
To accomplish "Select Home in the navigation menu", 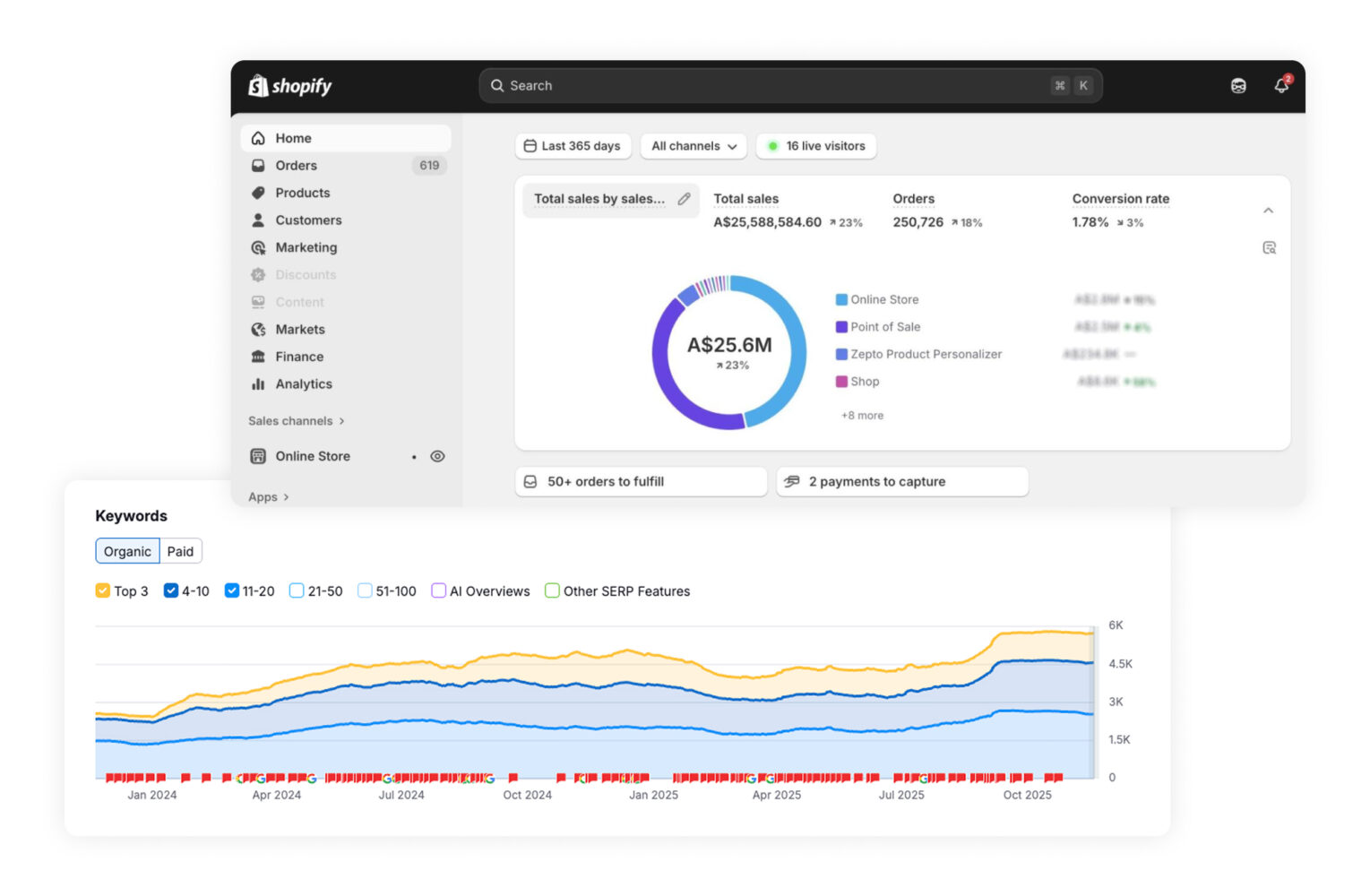I will pyautogui.click(x=293, y=137).
